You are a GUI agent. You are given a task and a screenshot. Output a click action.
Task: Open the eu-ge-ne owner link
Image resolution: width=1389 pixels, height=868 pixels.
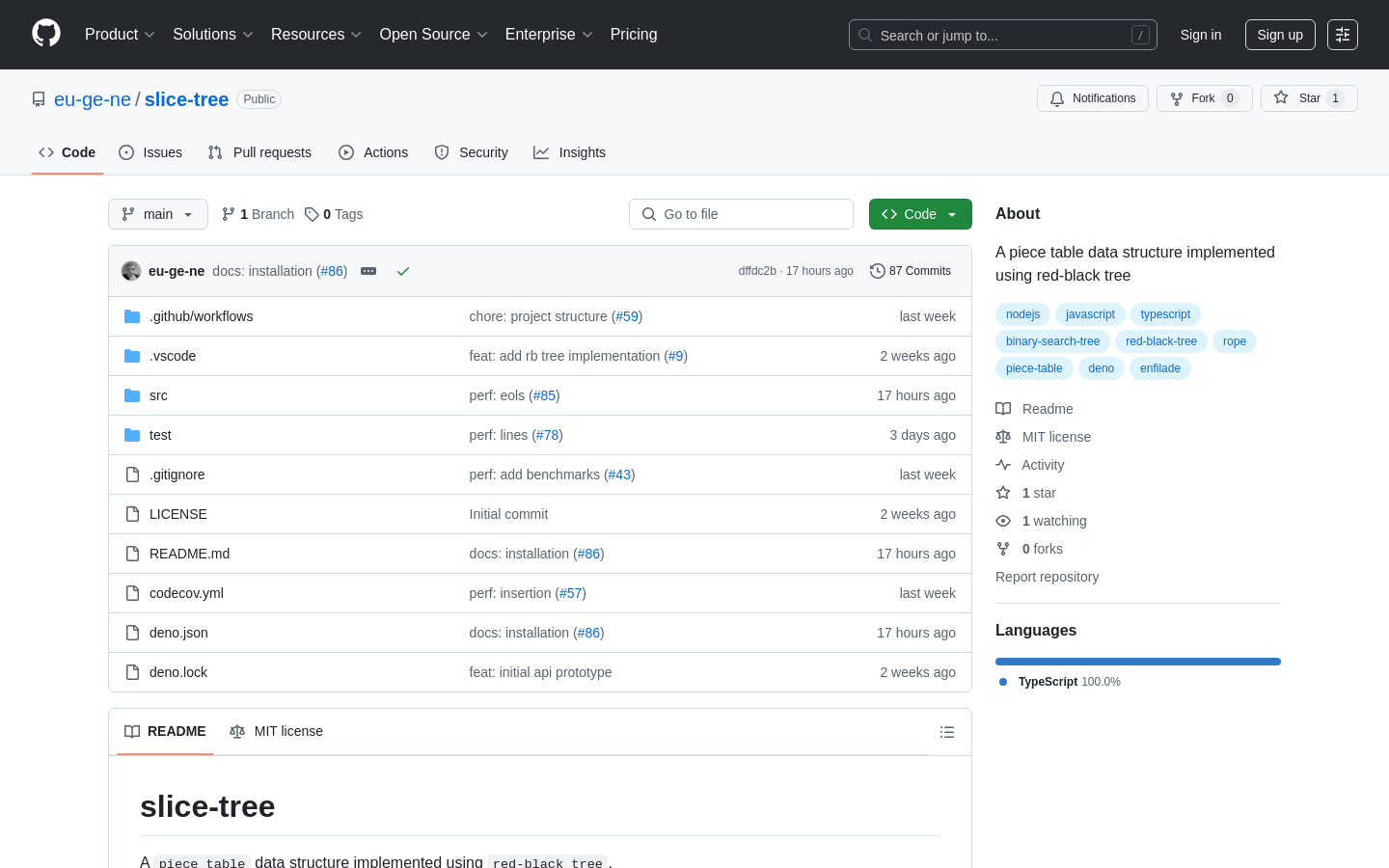tap(93, 99)
